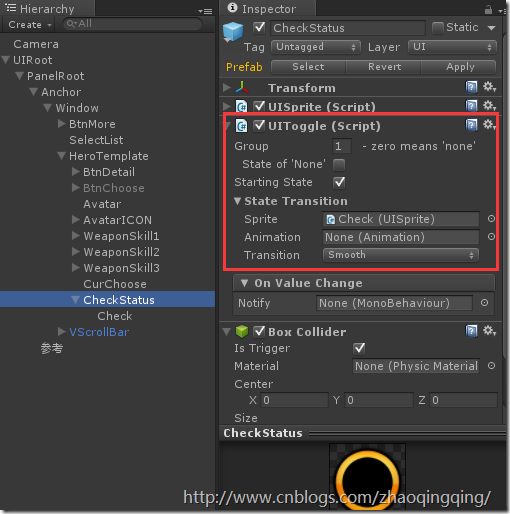Open UIToggle script gear menu
The image size is (510, 514).
coord(489,125)
